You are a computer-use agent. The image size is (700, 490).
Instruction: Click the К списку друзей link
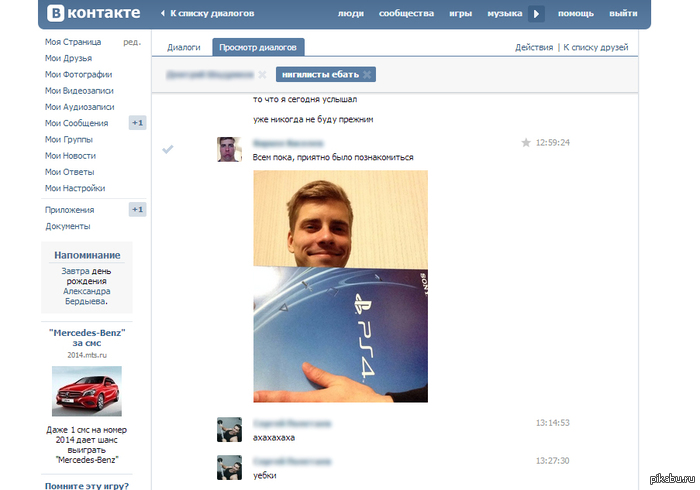click(x=596, y=47)
